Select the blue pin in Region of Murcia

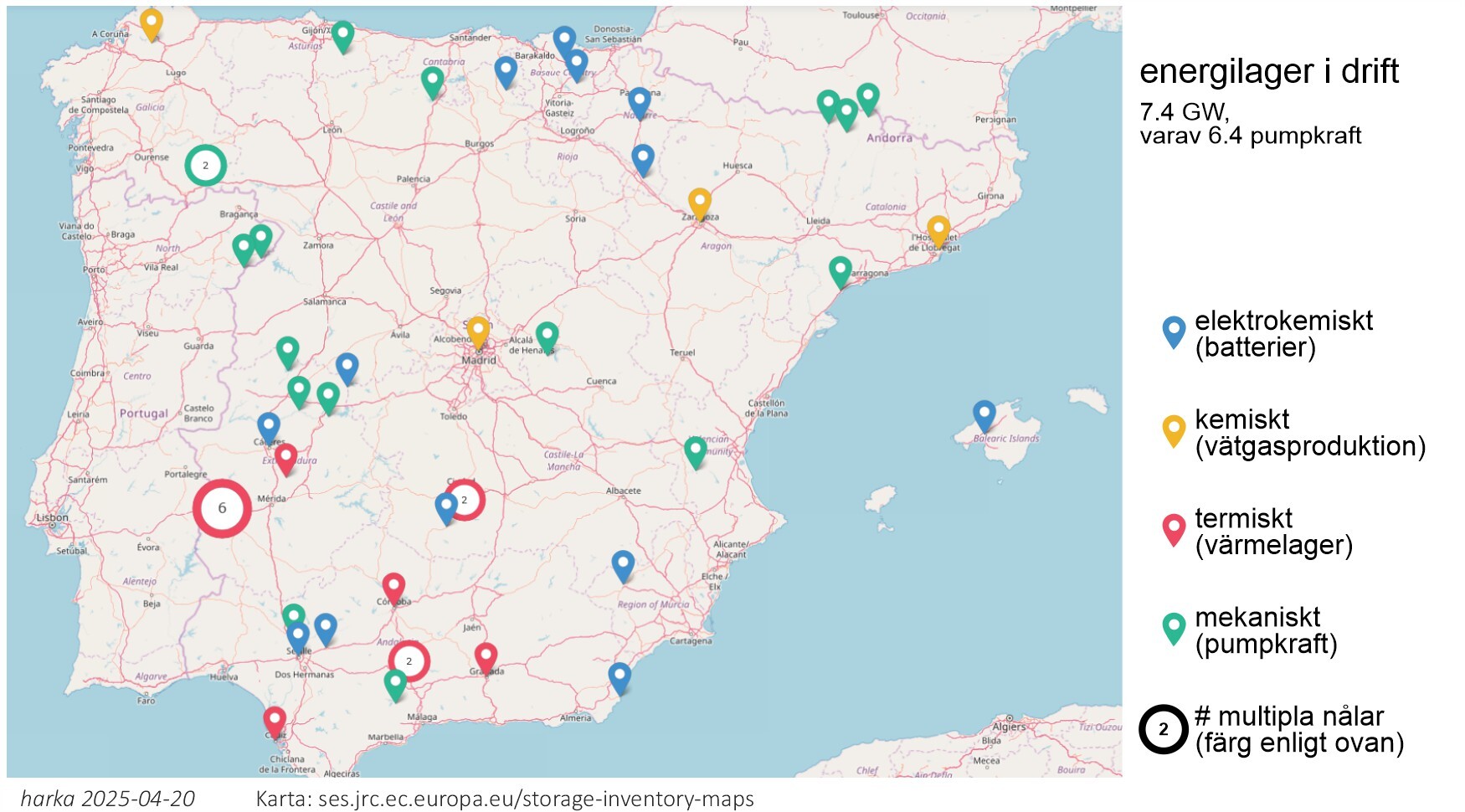click(623, 565)
